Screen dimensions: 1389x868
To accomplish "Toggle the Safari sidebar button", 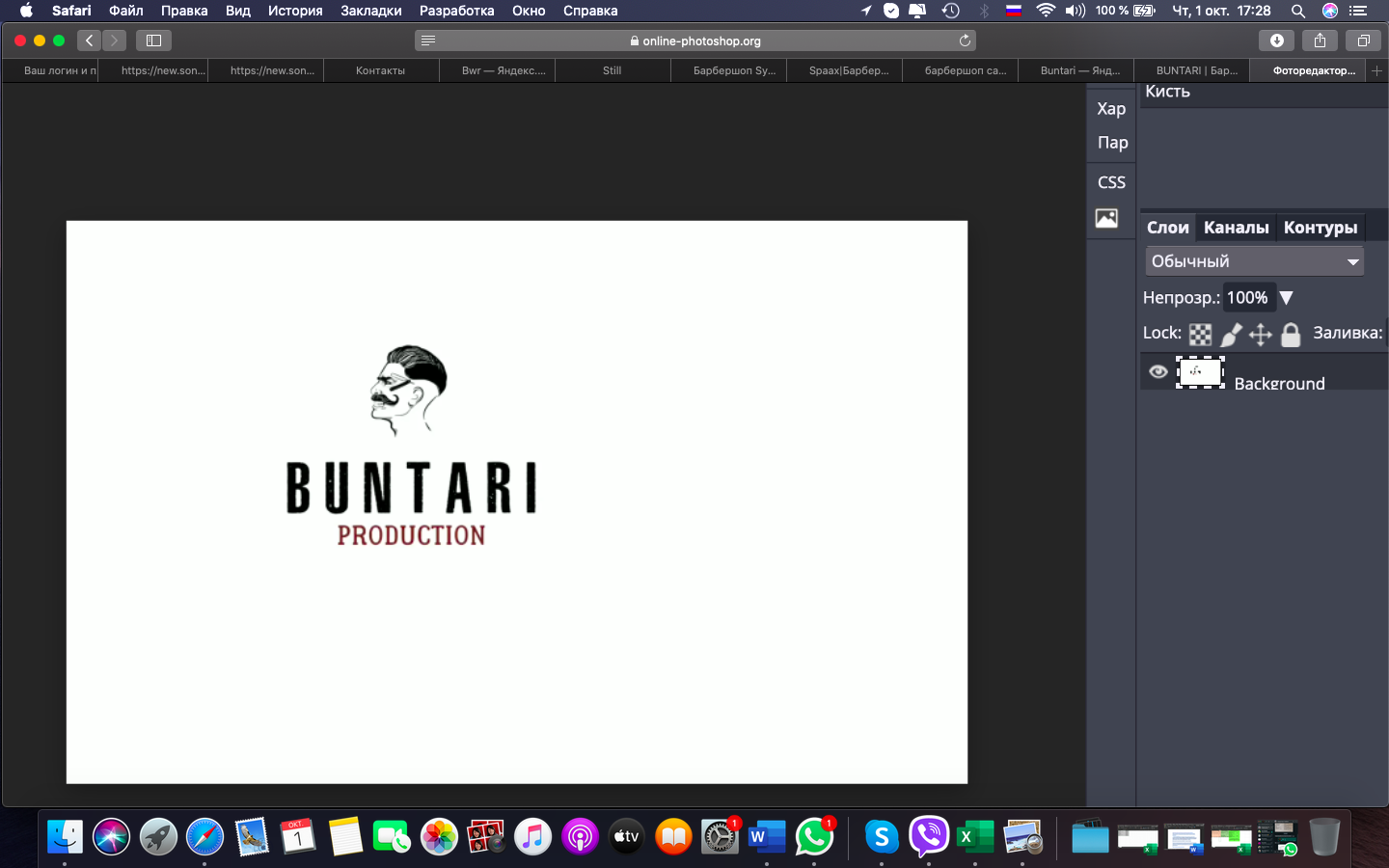I will (153, 41).
